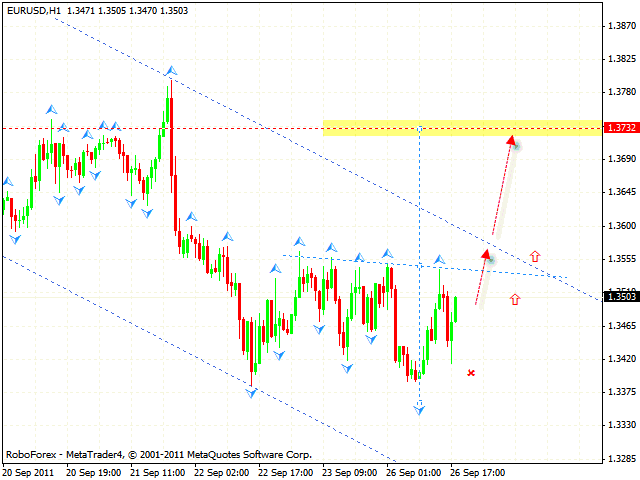Click the 1.3600 price axis label
Screen dimensions: 640x480
click(622, 226)
